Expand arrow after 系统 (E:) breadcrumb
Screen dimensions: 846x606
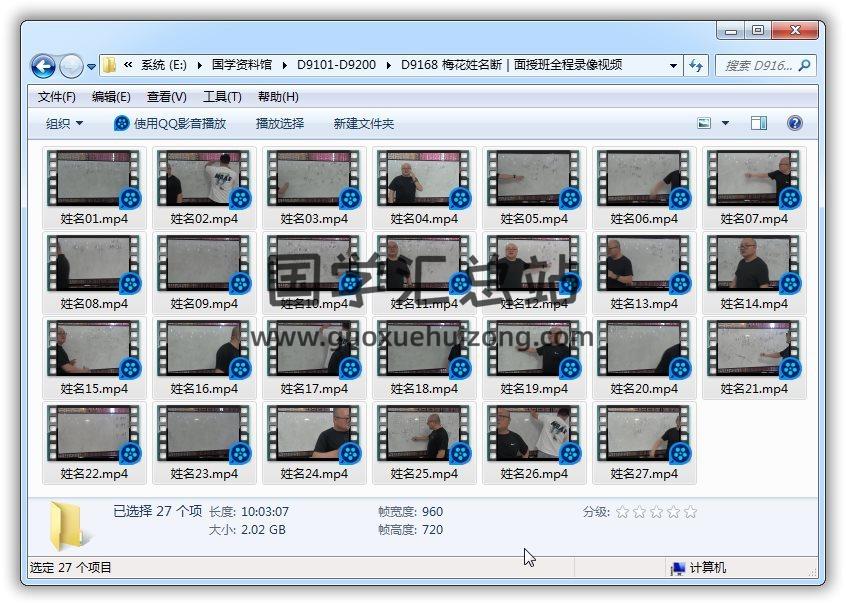pyautogui.click(x=200, y=65)
